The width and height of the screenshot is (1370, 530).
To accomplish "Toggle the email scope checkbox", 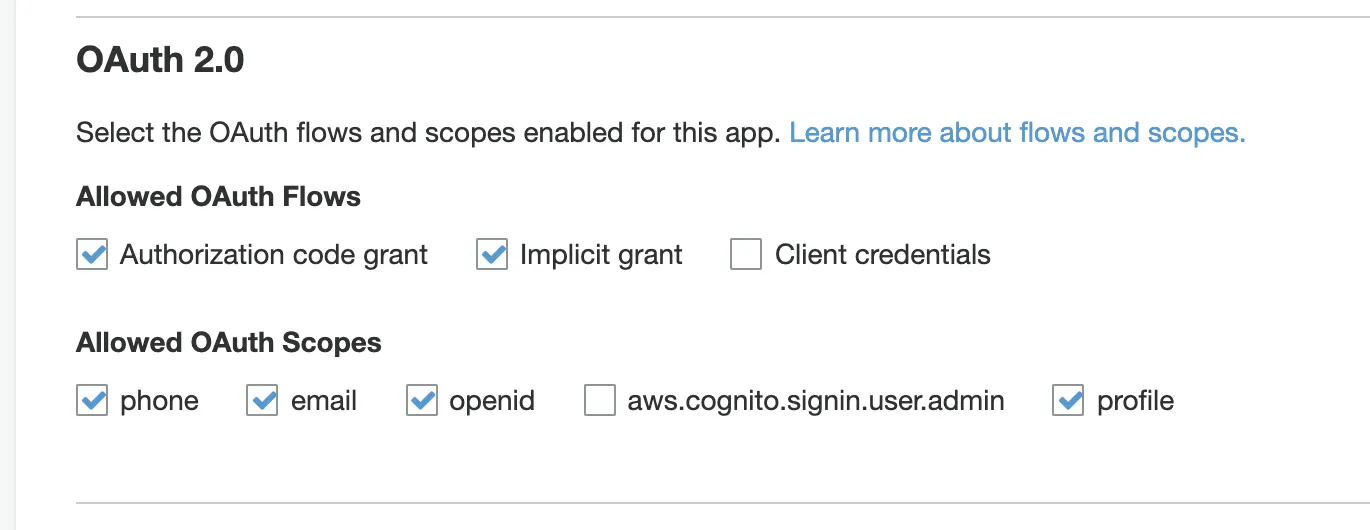I will 262,401.
